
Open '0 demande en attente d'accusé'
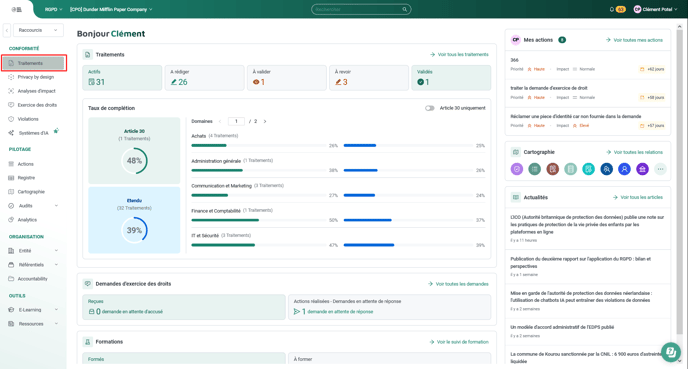(x=184, y=307)
